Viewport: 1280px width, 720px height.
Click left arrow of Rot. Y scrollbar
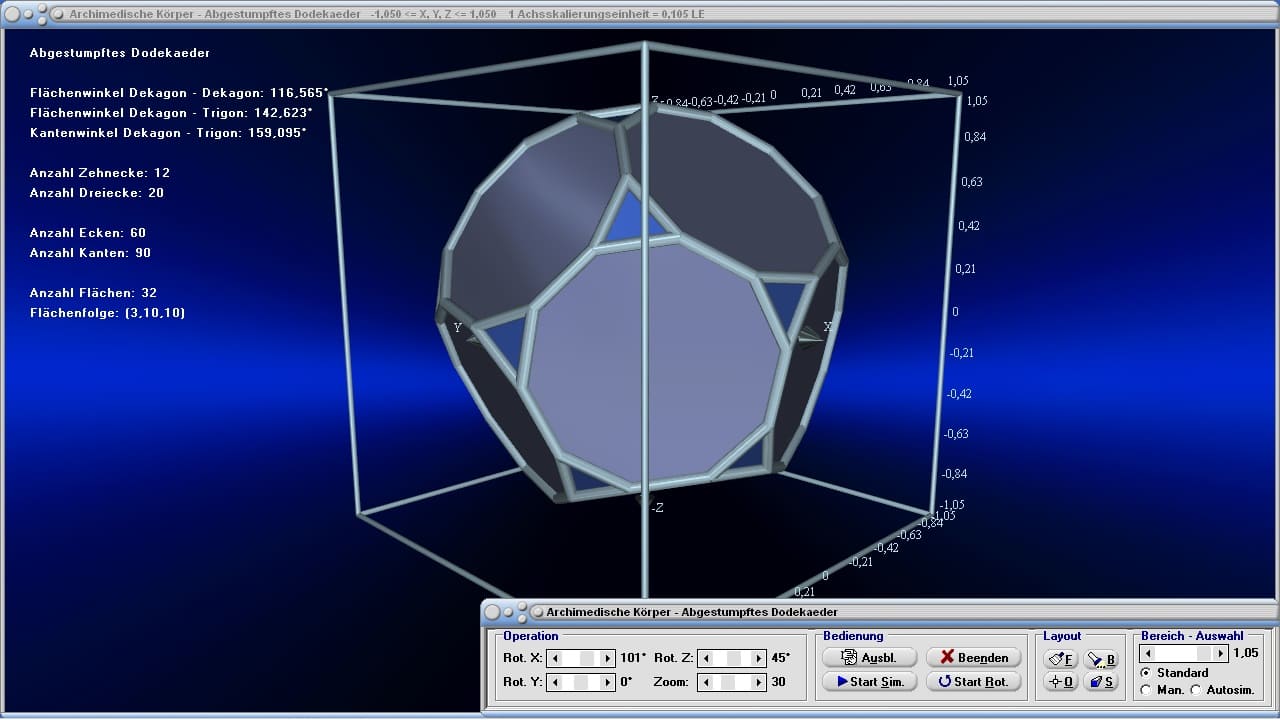click(x=556, y=682)
